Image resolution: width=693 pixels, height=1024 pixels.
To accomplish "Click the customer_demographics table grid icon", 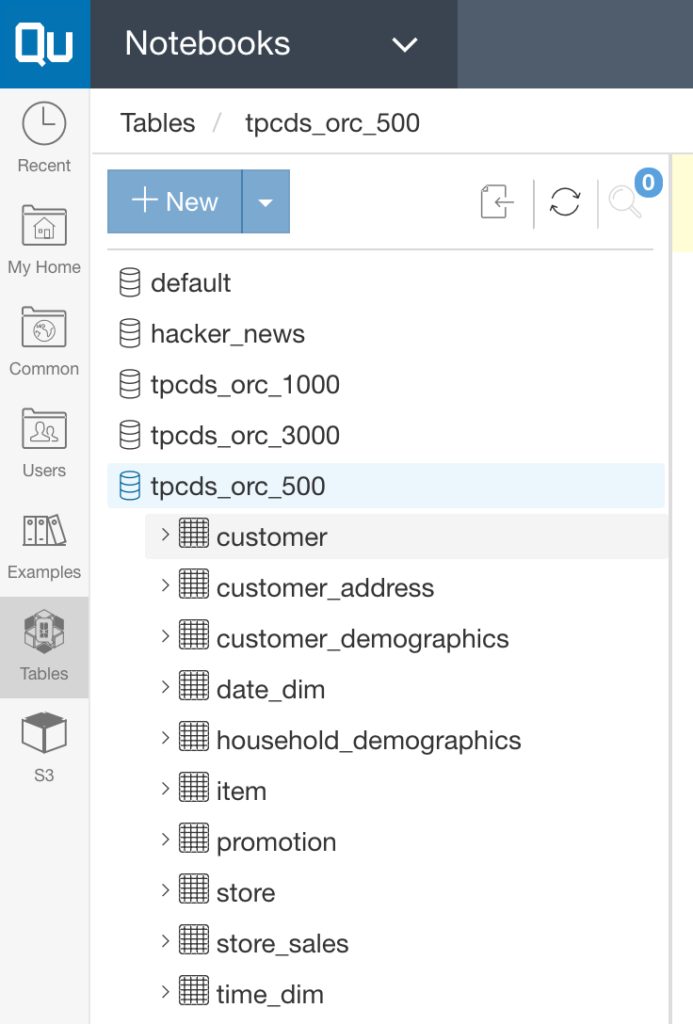I will tap(194, 635).
